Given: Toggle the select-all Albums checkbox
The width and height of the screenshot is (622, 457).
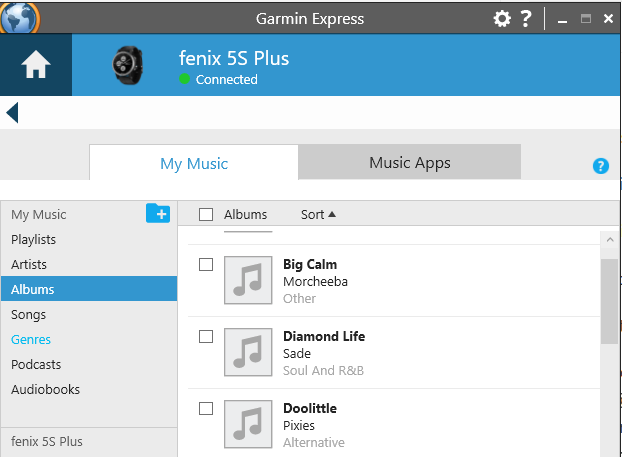Looking at the screenshot, I should 206,214.
